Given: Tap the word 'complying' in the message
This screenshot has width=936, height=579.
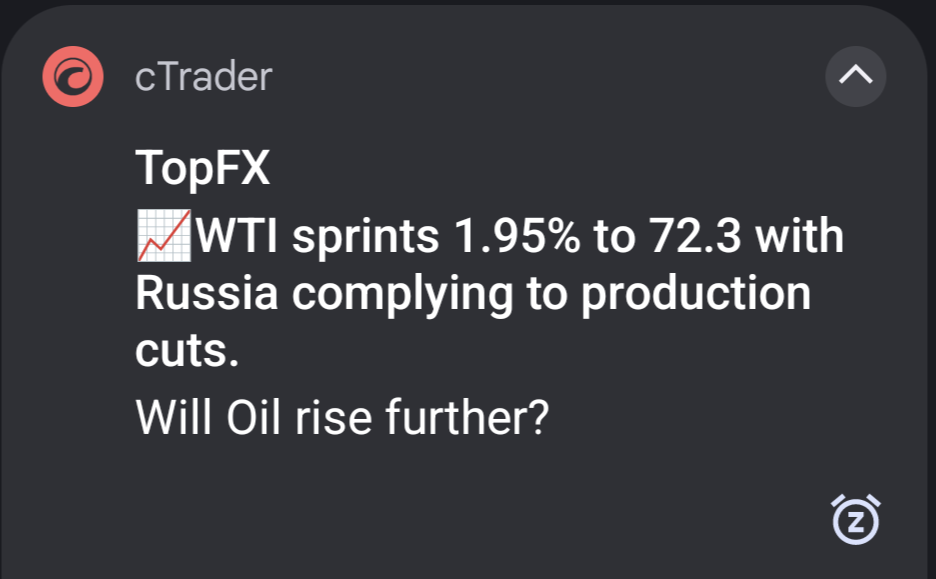Looking at the screenshot, I should click(x=402, y=295).
